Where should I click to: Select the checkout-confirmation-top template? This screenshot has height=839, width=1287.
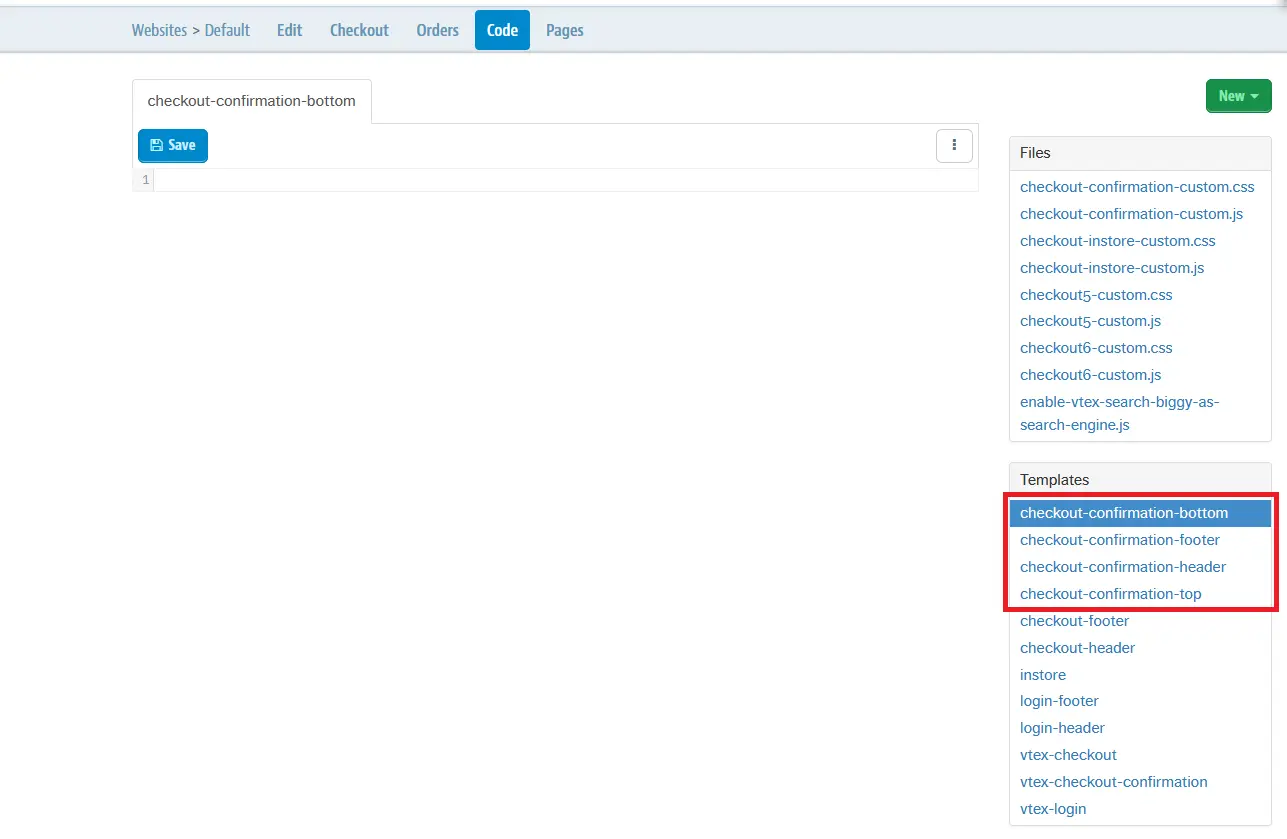[x=1110, y=594]
